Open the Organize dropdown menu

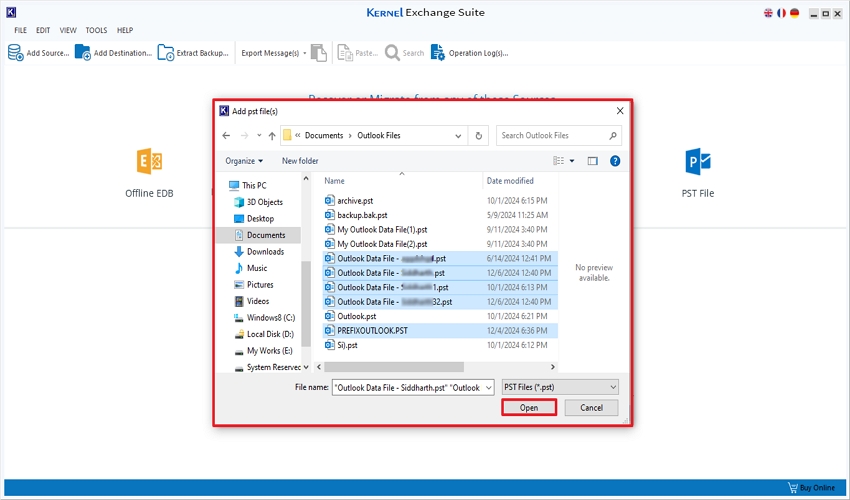point(244,161)
